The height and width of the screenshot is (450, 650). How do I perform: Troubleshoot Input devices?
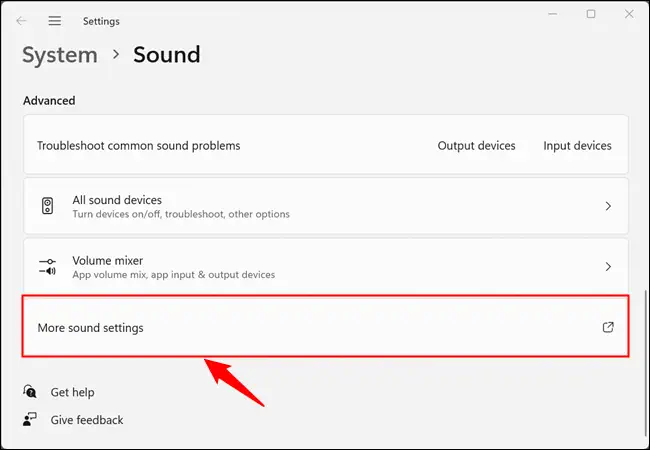[x=577, y=145]
